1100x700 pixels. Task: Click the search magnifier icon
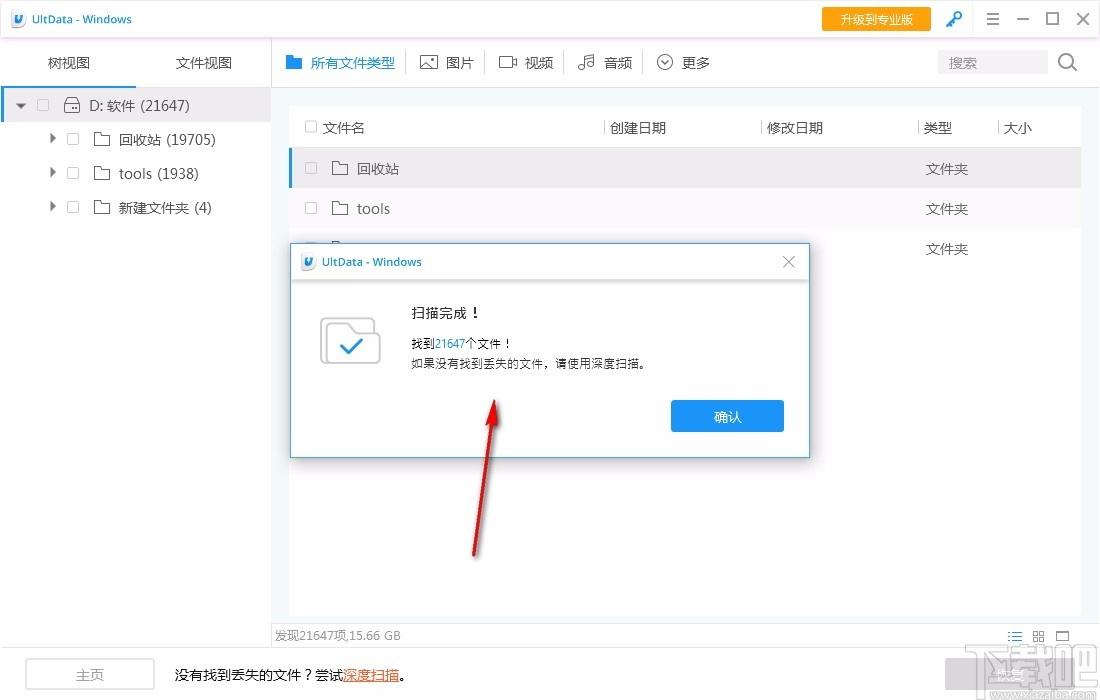pos(1067,62)
